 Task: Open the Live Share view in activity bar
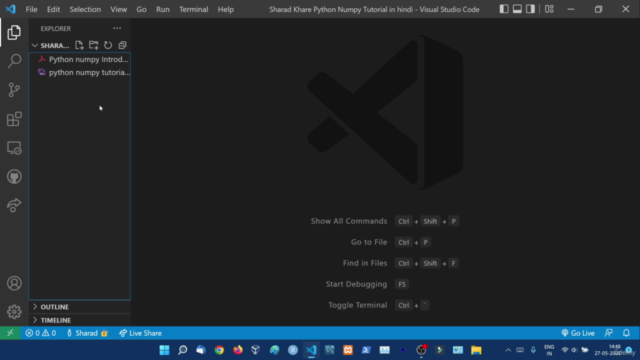14,205
